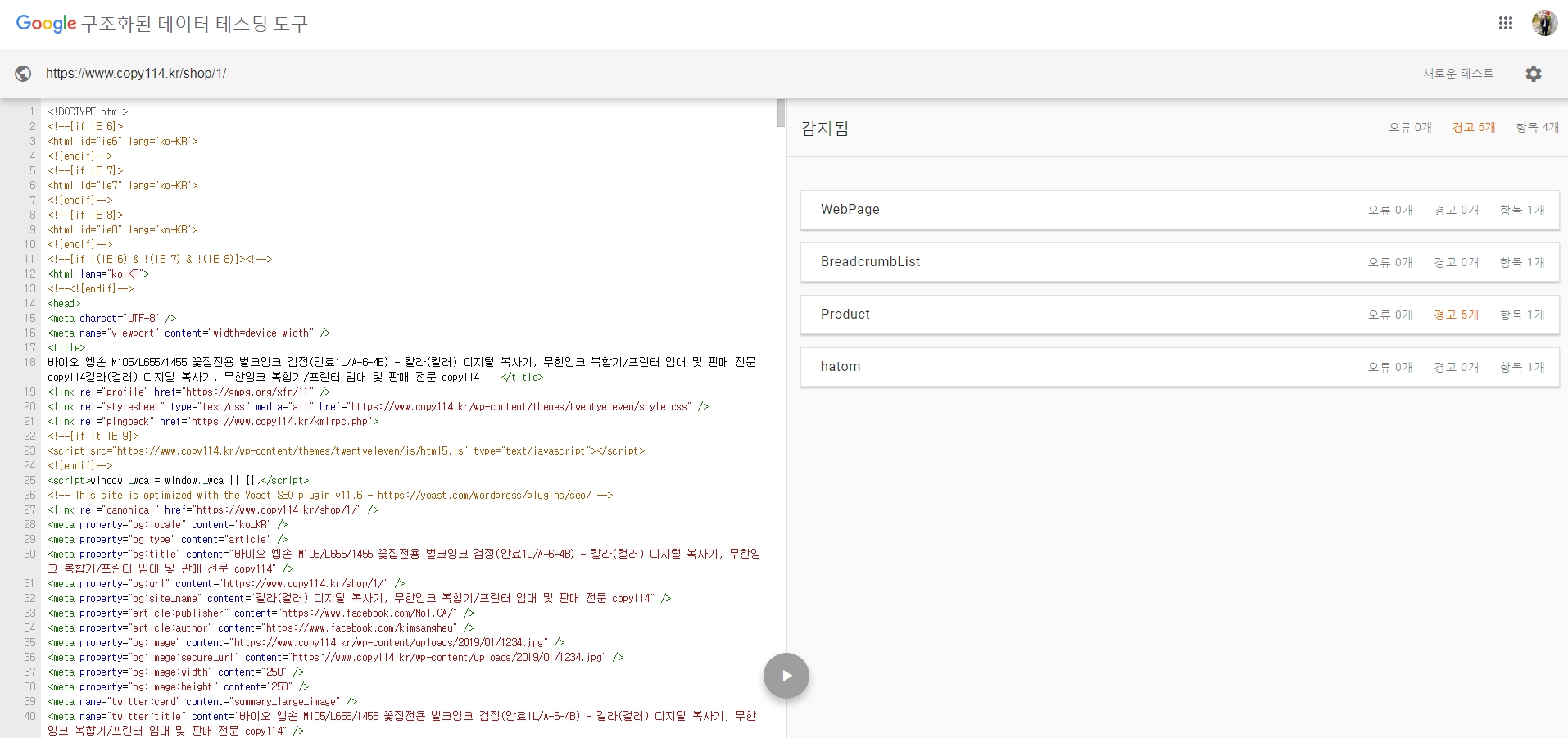Open the settings gear icon
The image size is (1568, 738).
pos(1534,74)
